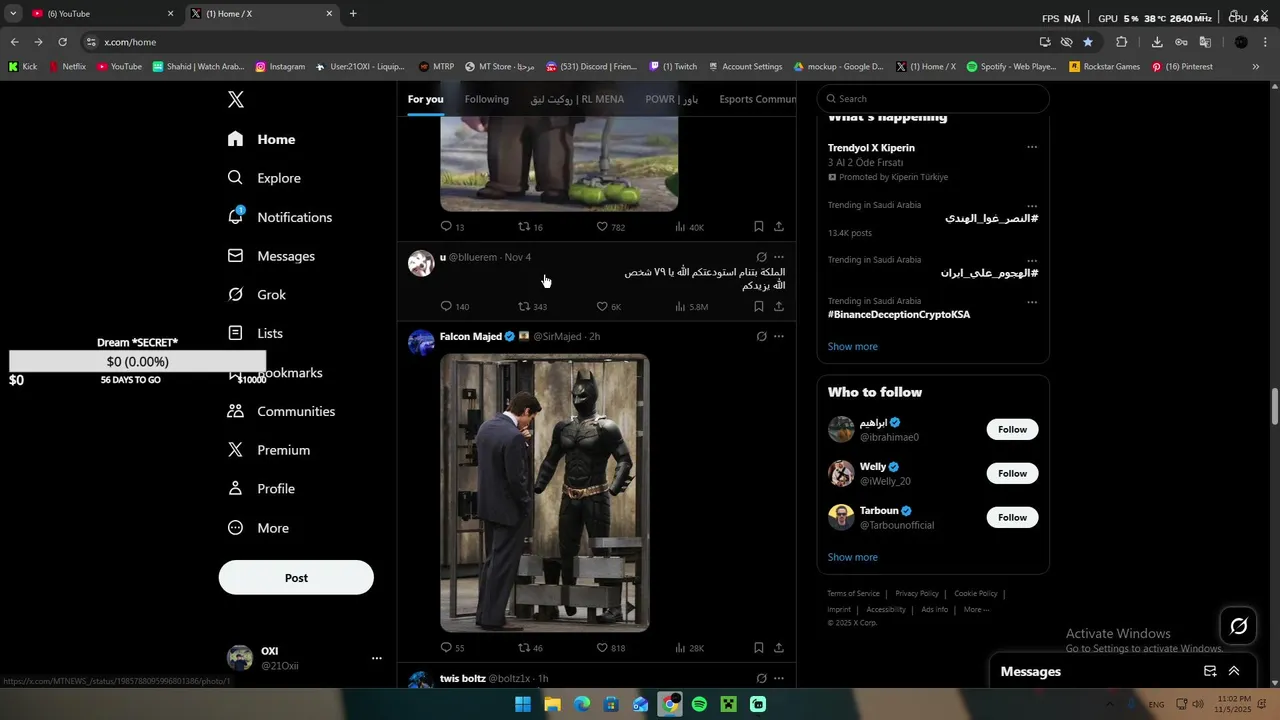Open account menu dots next to OXI
This screenshot has width=1280, height=720.
[377, 658]
